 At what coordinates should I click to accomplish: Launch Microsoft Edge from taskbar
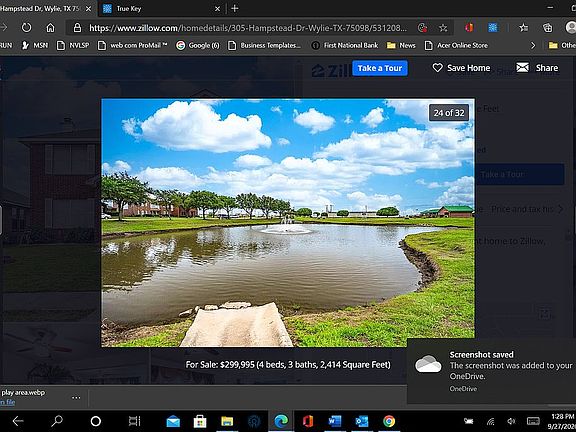click(x=282, y=421)
